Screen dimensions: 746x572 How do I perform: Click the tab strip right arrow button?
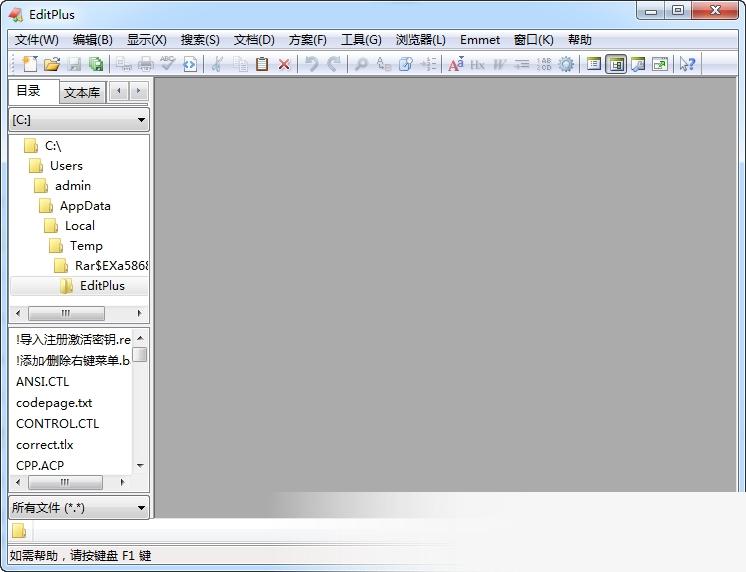point(138,91)
